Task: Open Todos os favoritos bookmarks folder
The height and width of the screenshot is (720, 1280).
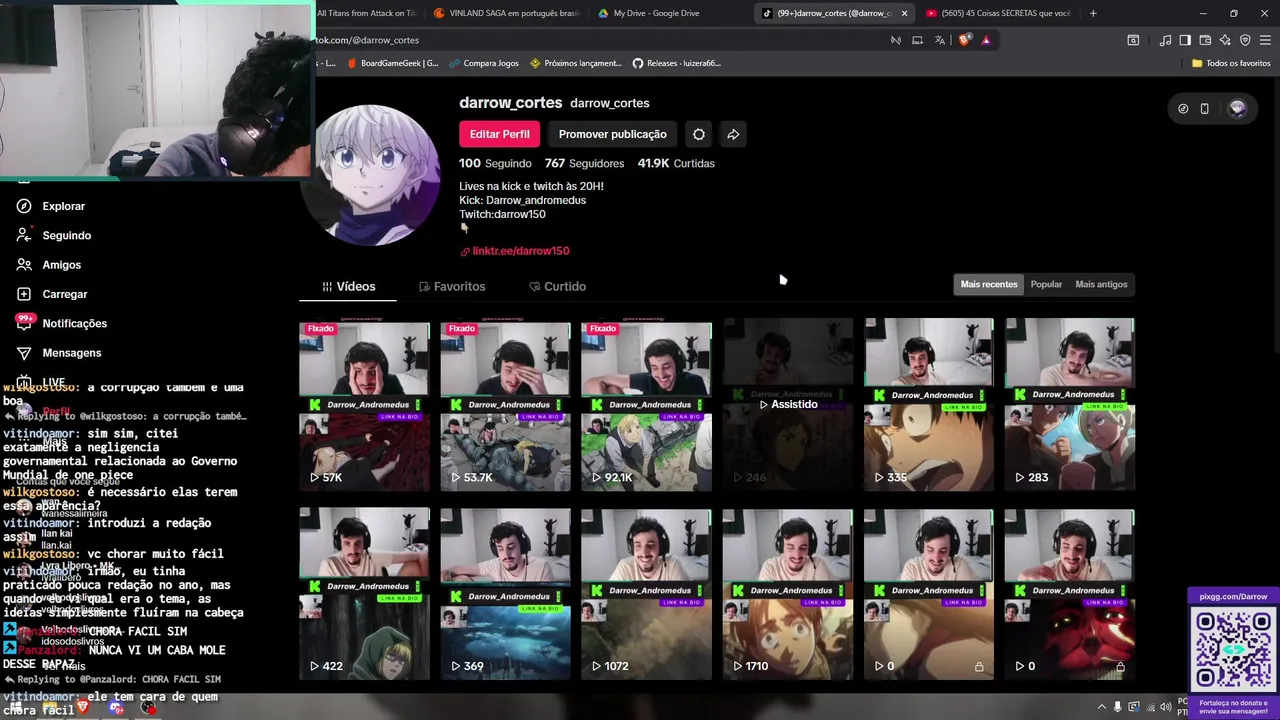Action: pos(1231,63)
